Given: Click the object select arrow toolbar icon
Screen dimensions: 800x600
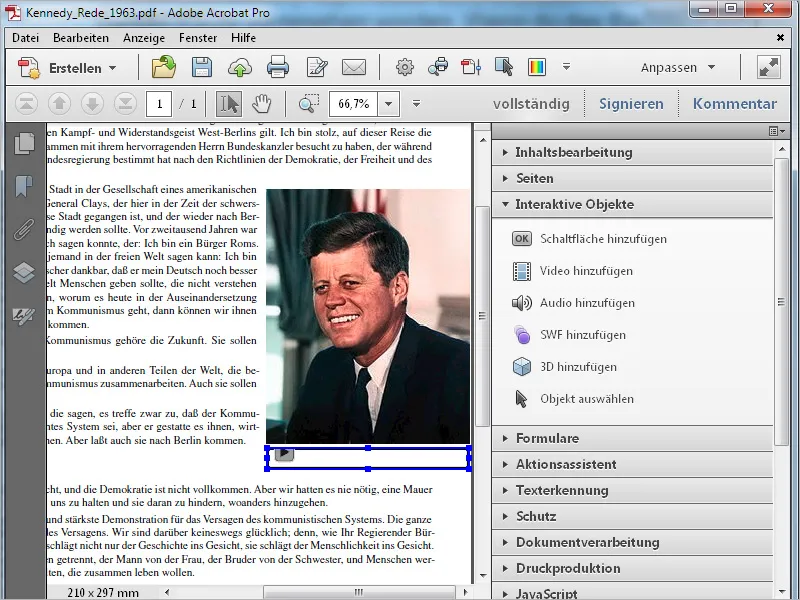Looking at the screenshot, I should tap(504, 67).
